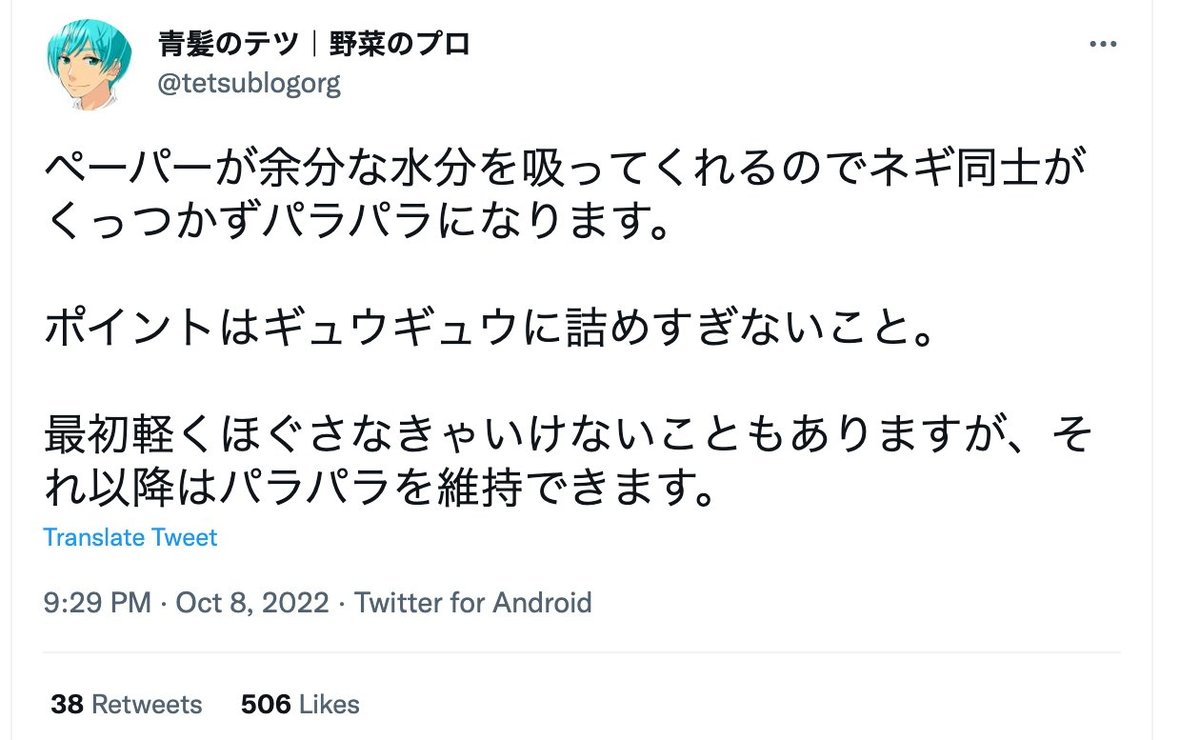
Task: Click the 38 retweet count number
Action: click(x=66, y=704)
